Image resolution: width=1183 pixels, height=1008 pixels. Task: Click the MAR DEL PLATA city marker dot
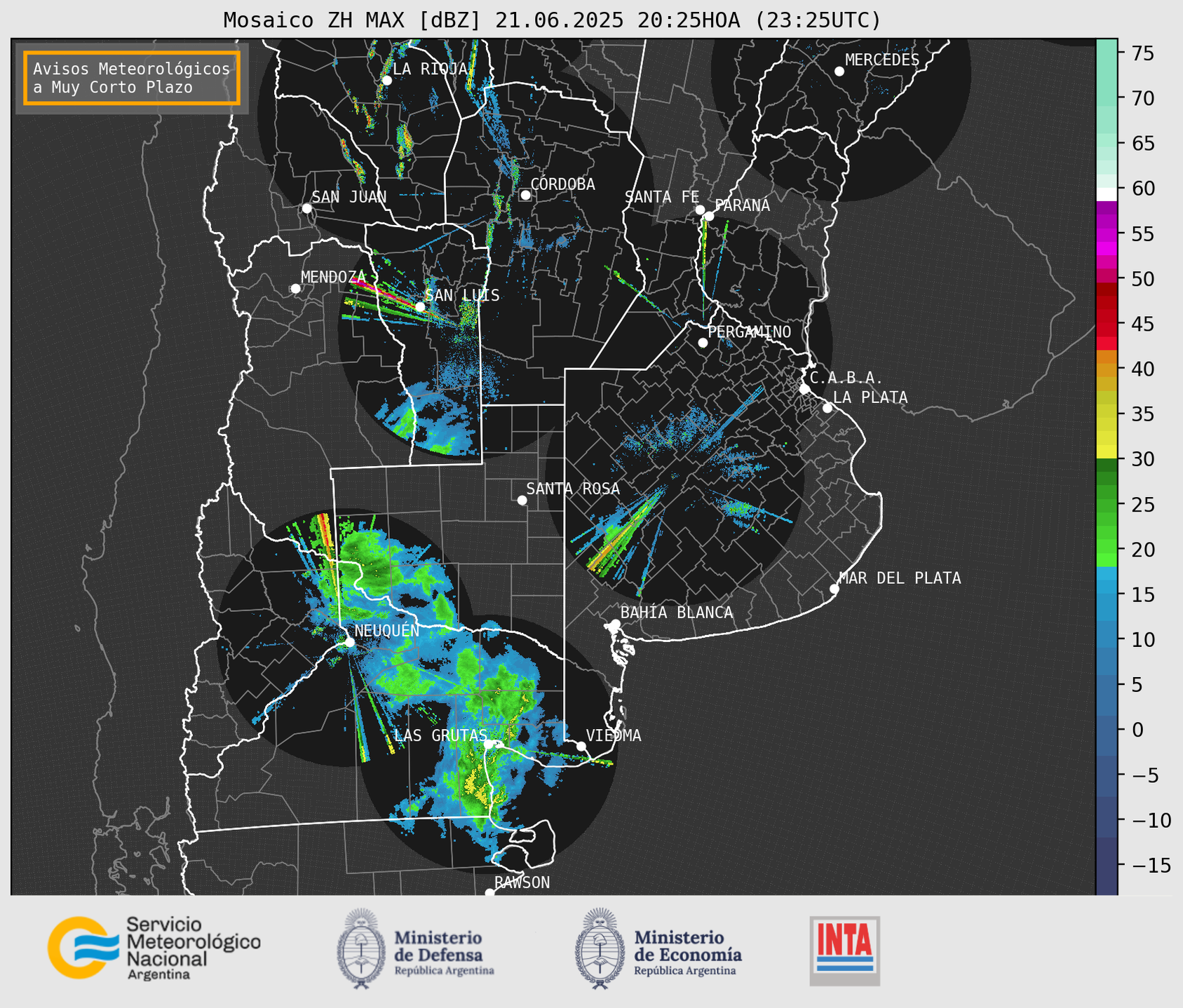834,589
